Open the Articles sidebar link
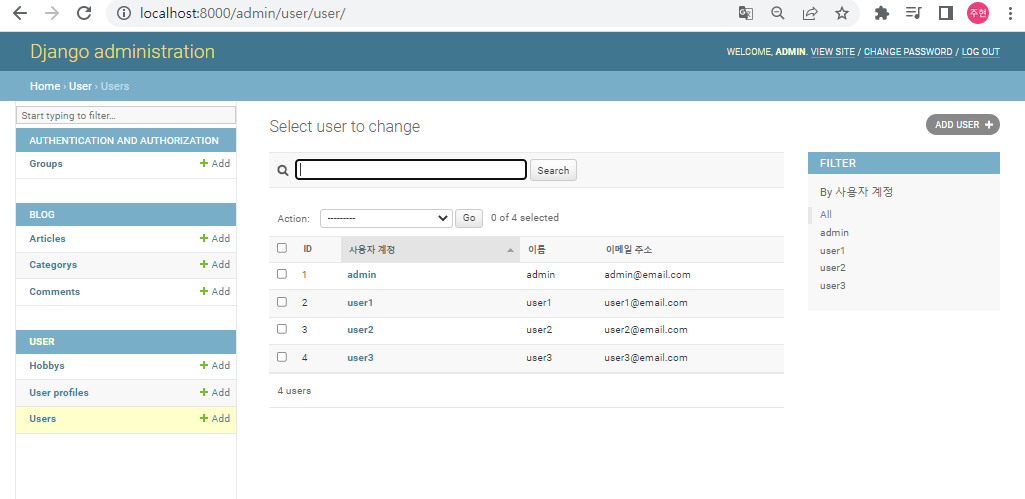Image resolution: width=1025 pixels, height=499 pixels. [x=47, y=239]
